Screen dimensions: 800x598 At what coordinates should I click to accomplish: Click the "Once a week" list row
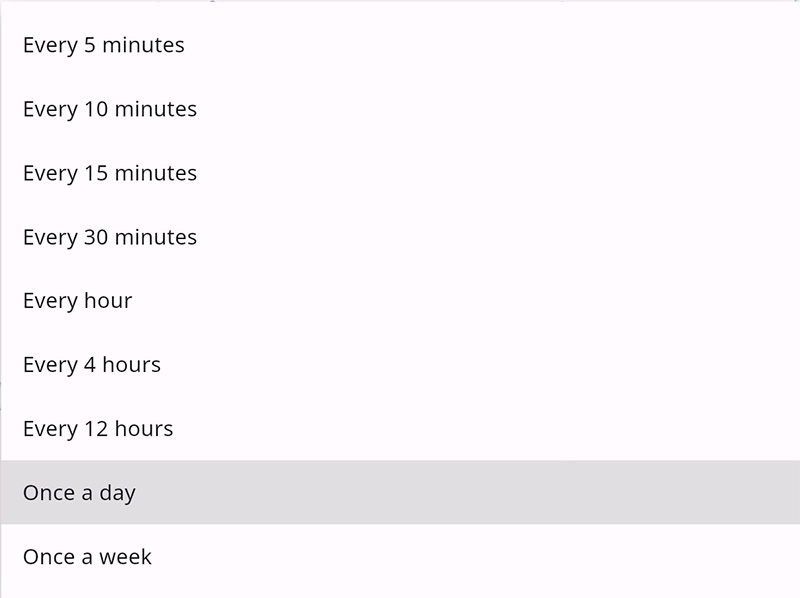400,557
